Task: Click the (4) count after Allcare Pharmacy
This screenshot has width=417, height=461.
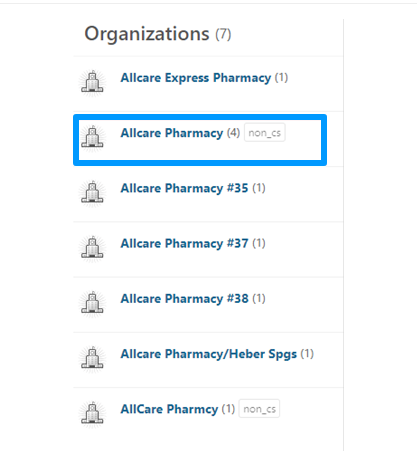Action: (233, 133)
